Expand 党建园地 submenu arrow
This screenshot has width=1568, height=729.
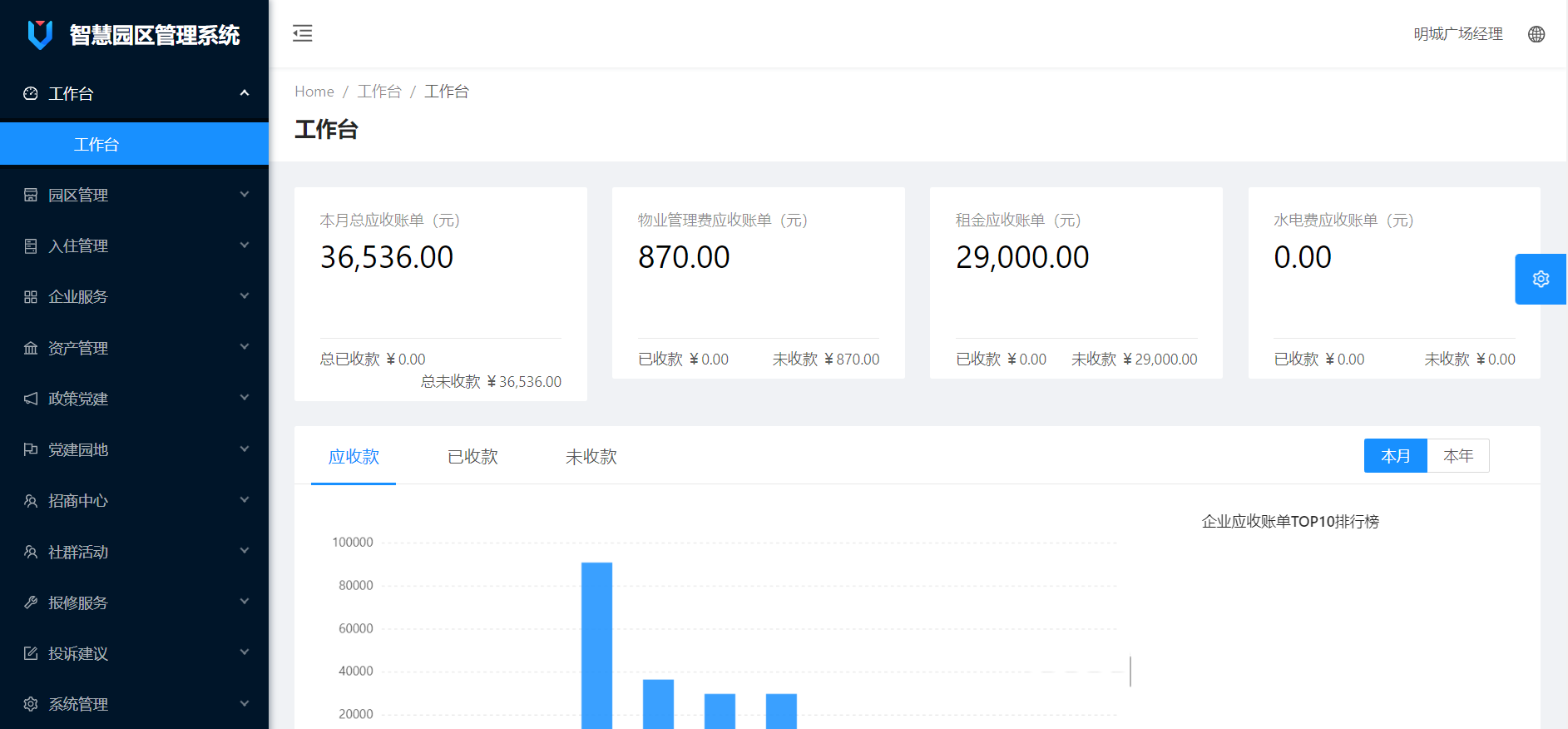[245, 449]
